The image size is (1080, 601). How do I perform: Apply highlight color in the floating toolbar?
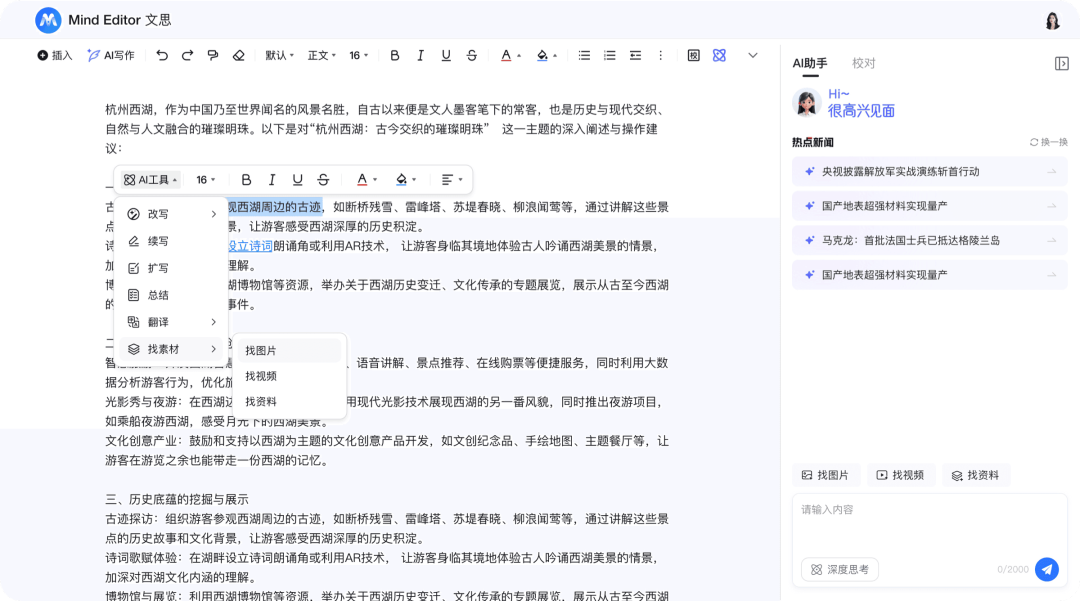click(402, 180)
